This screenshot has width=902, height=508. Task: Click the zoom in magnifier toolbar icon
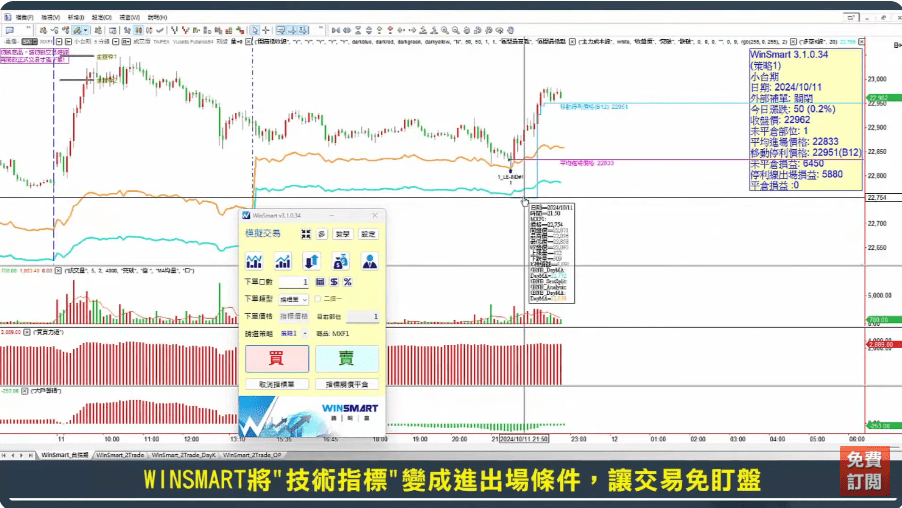click(445, 30)
